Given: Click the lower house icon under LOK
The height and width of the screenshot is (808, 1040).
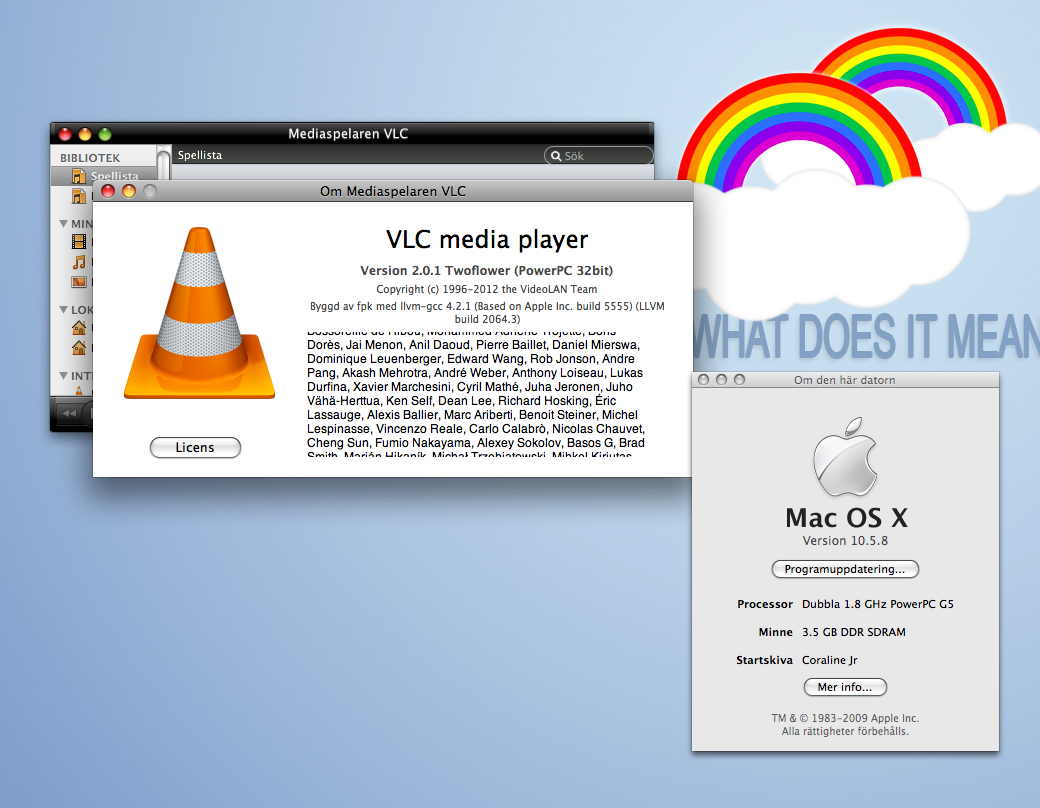Looking at the screenshot, I should (79, 347).
